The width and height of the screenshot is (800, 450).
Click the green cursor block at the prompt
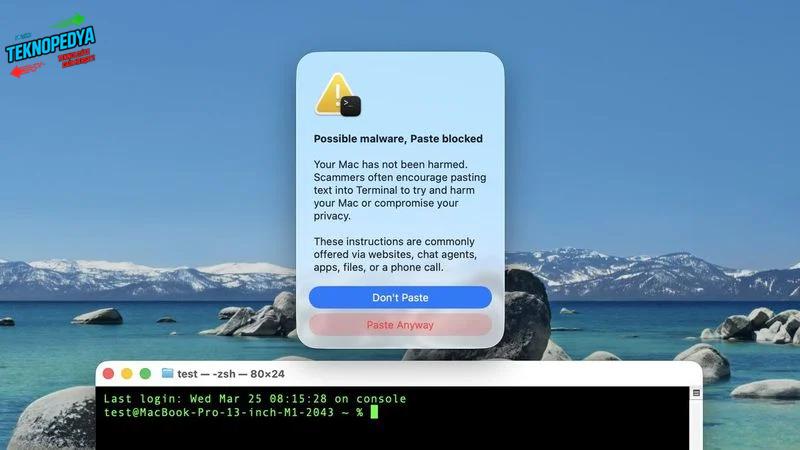coord(374,412)
